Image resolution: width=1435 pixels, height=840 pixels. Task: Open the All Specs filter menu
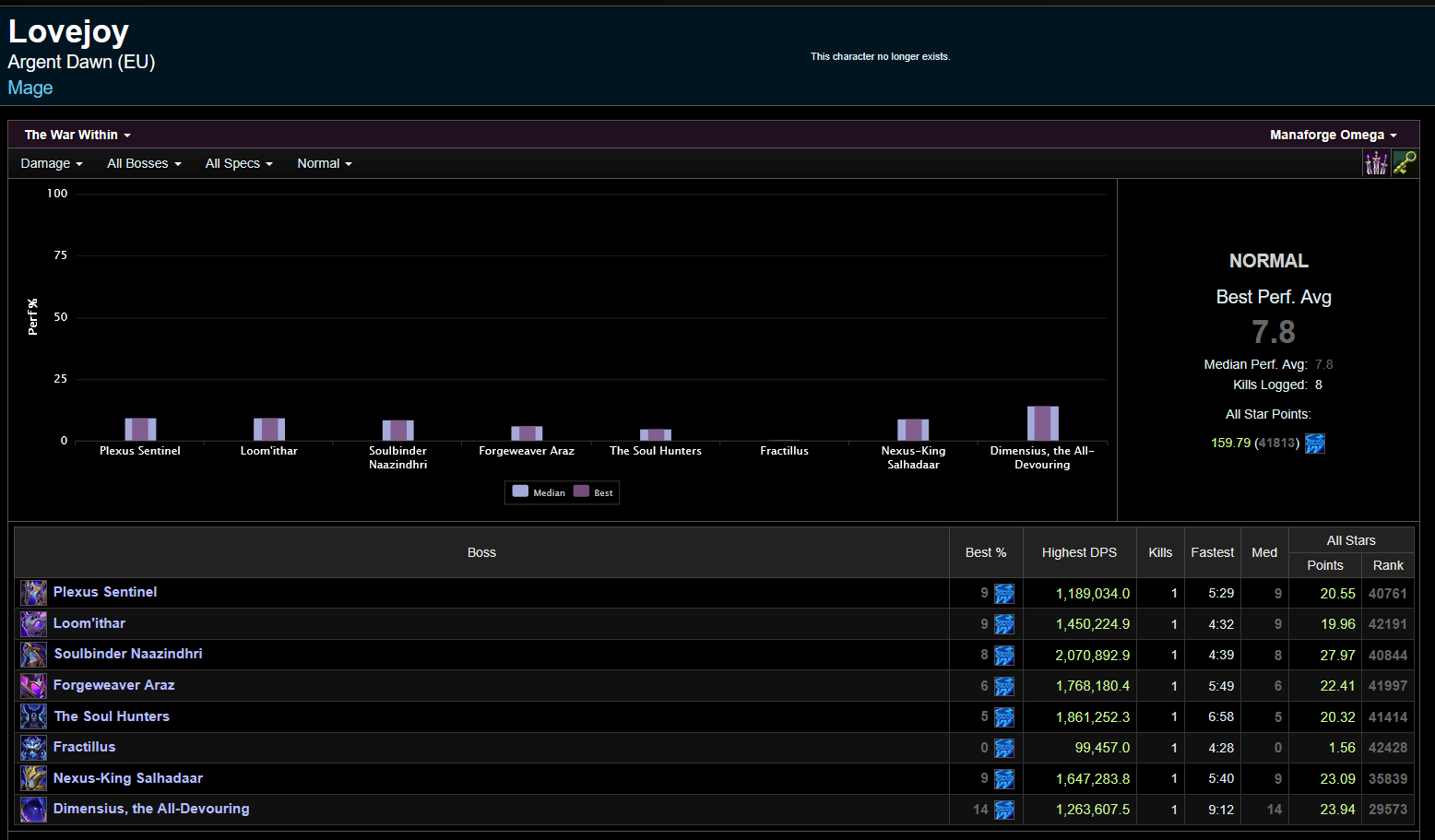[239, 163]
